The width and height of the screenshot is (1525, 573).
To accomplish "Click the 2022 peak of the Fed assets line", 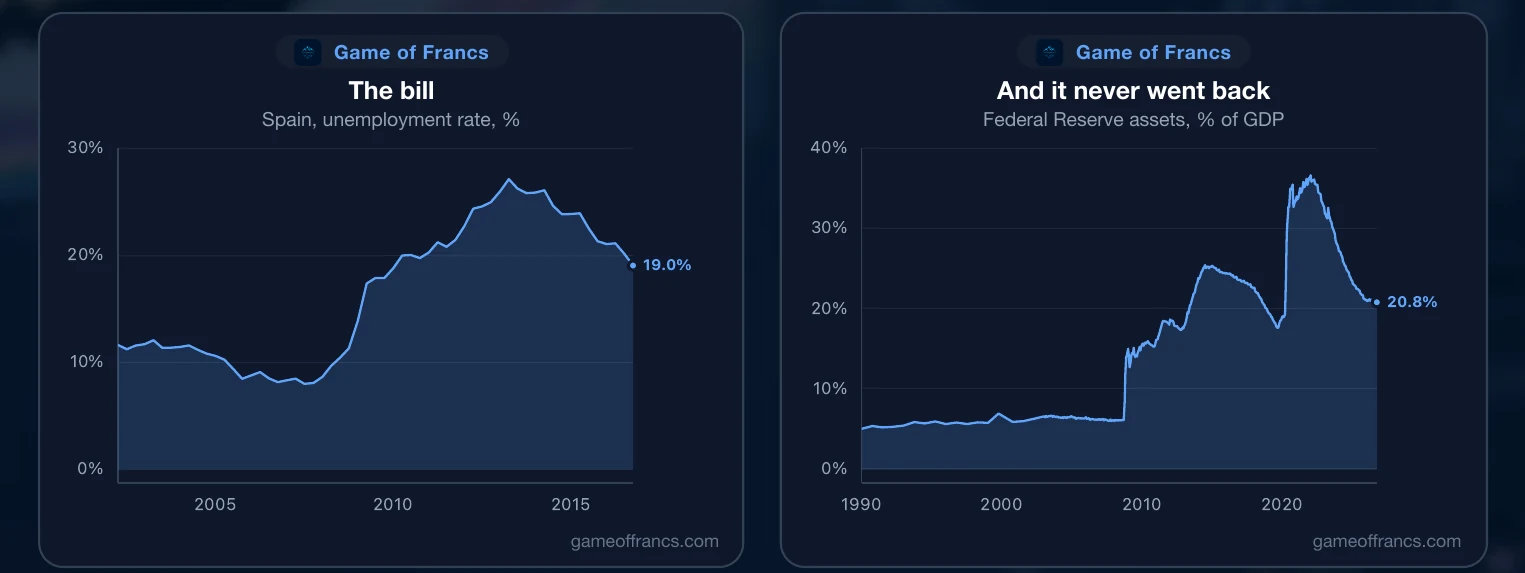I will (1311, 176).
